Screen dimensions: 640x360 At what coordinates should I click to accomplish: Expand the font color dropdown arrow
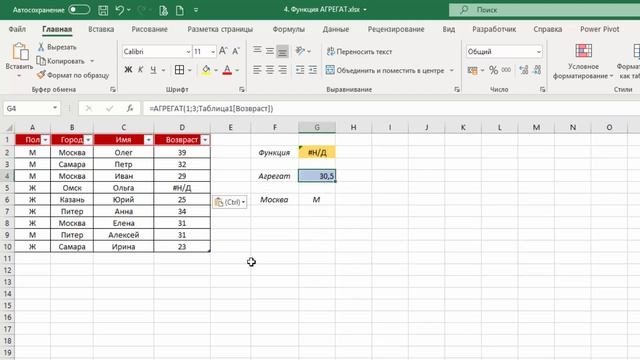point(237,70)
